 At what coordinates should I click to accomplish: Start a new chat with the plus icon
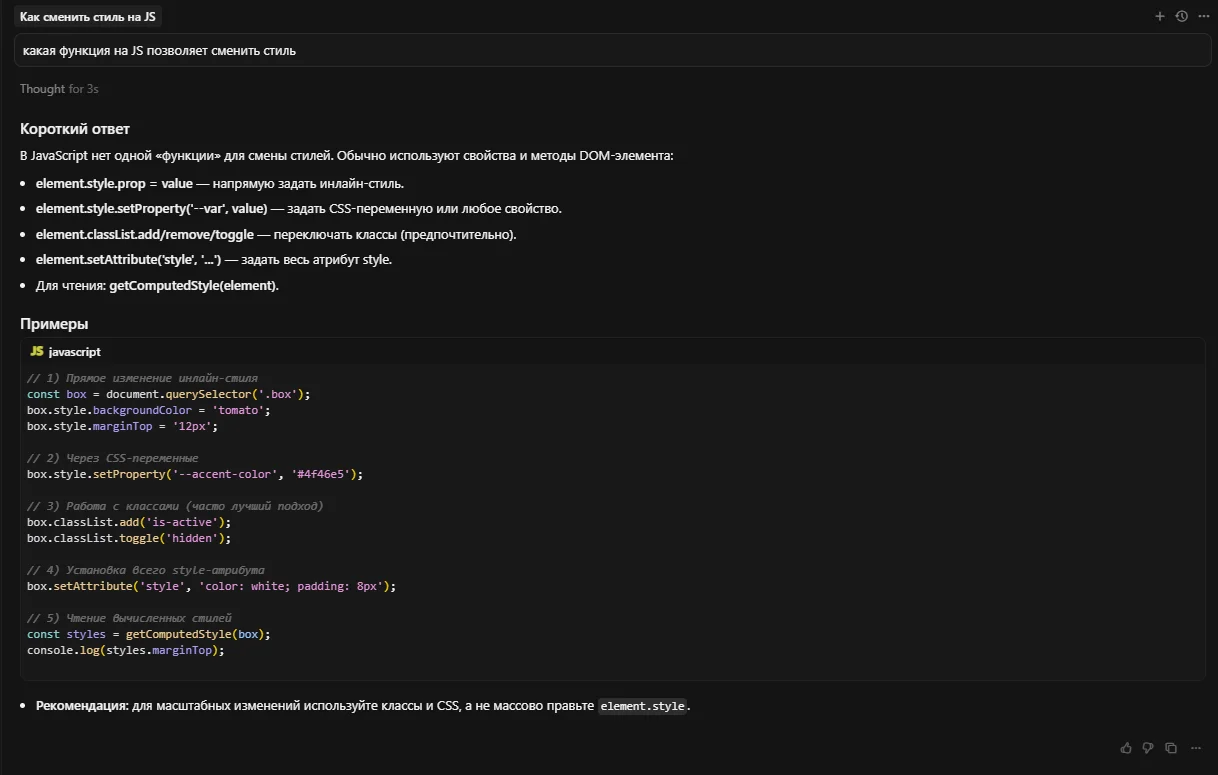click(1160, 16)
